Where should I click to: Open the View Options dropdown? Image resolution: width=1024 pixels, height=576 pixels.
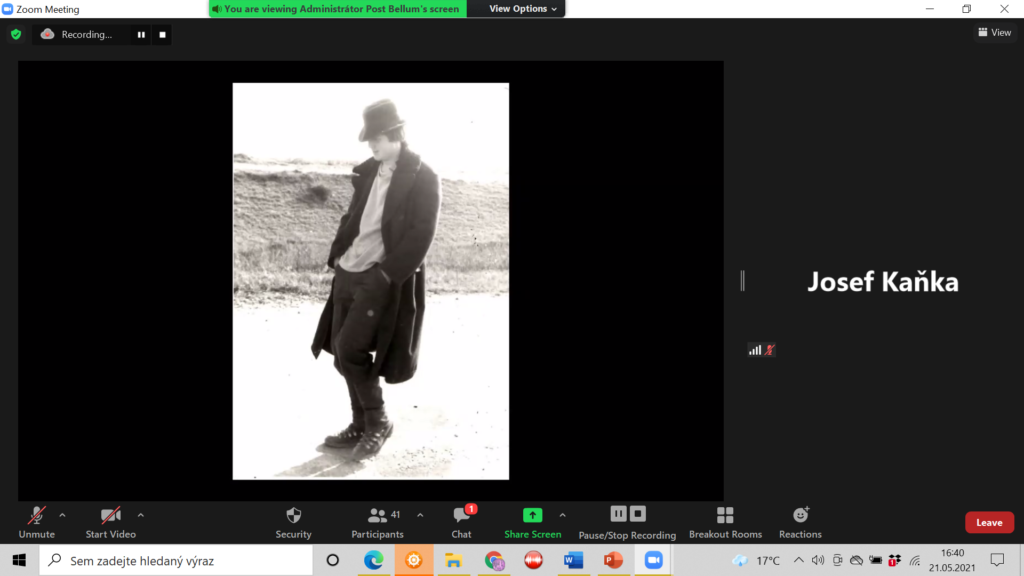tap(522, 8)
